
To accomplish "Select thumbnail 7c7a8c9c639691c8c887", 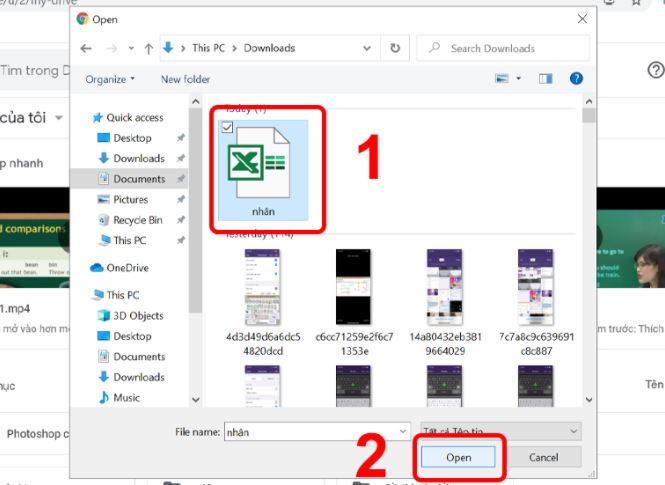I will point(536,287).
